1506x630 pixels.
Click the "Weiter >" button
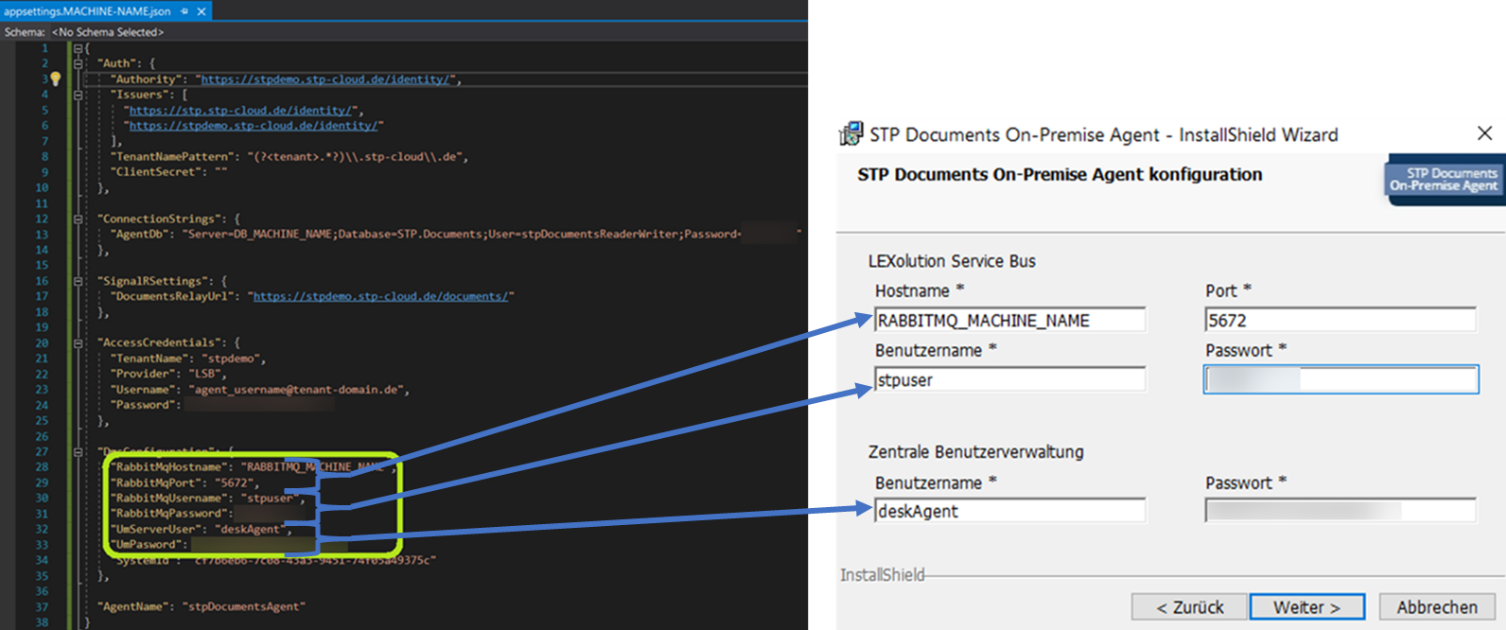click(1307, 607)
